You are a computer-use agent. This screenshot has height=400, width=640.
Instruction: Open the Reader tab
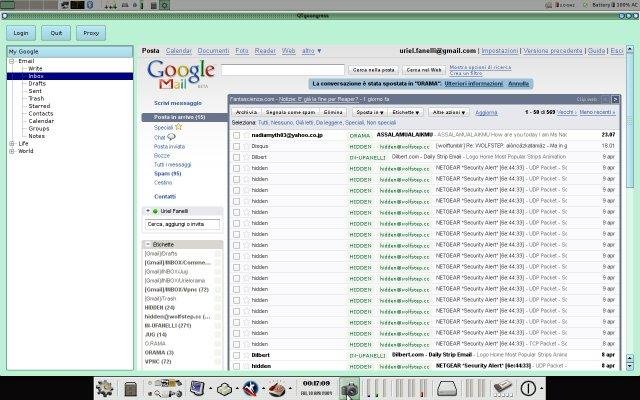coord(265,51)
